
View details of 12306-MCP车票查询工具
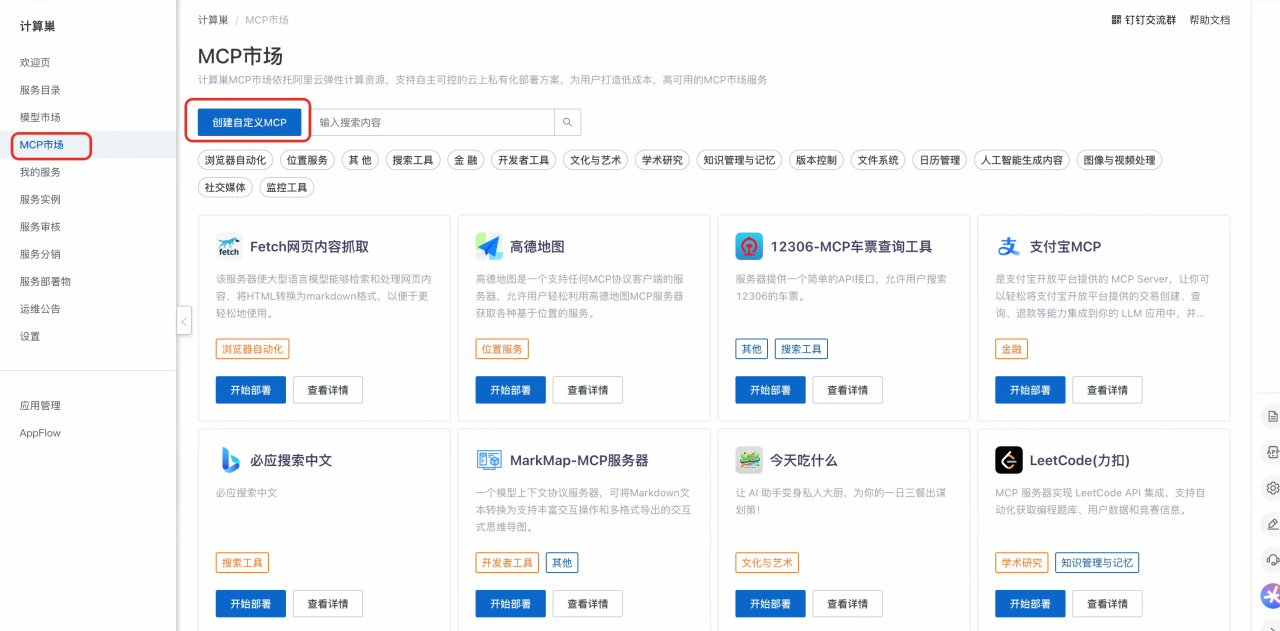(x=847, y=390)
